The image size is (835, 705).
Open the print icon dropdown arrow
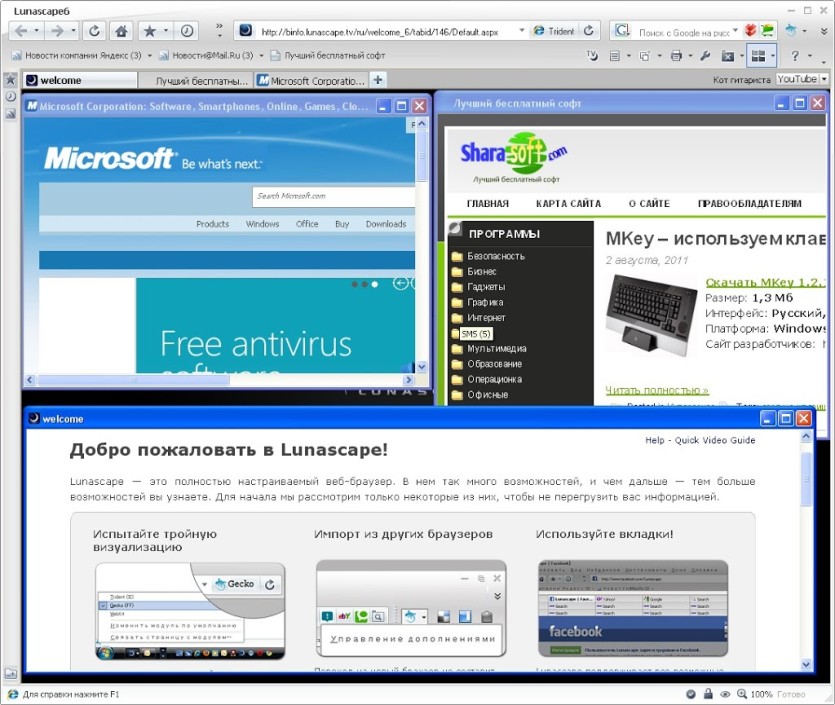coord(691,55)
